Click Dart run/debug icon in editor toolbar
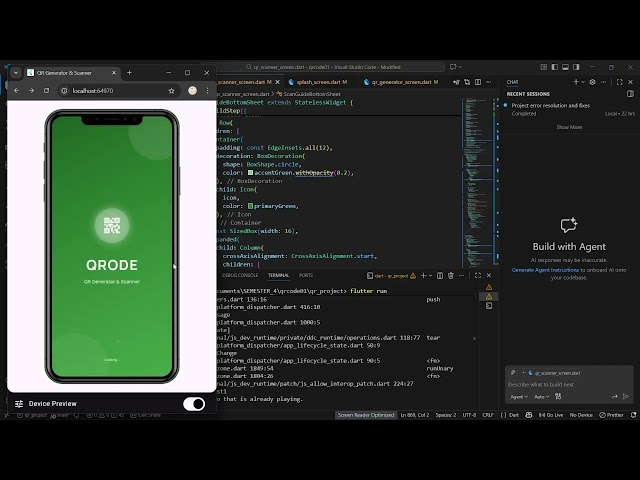The image size is (640, 480). (456, 82)
